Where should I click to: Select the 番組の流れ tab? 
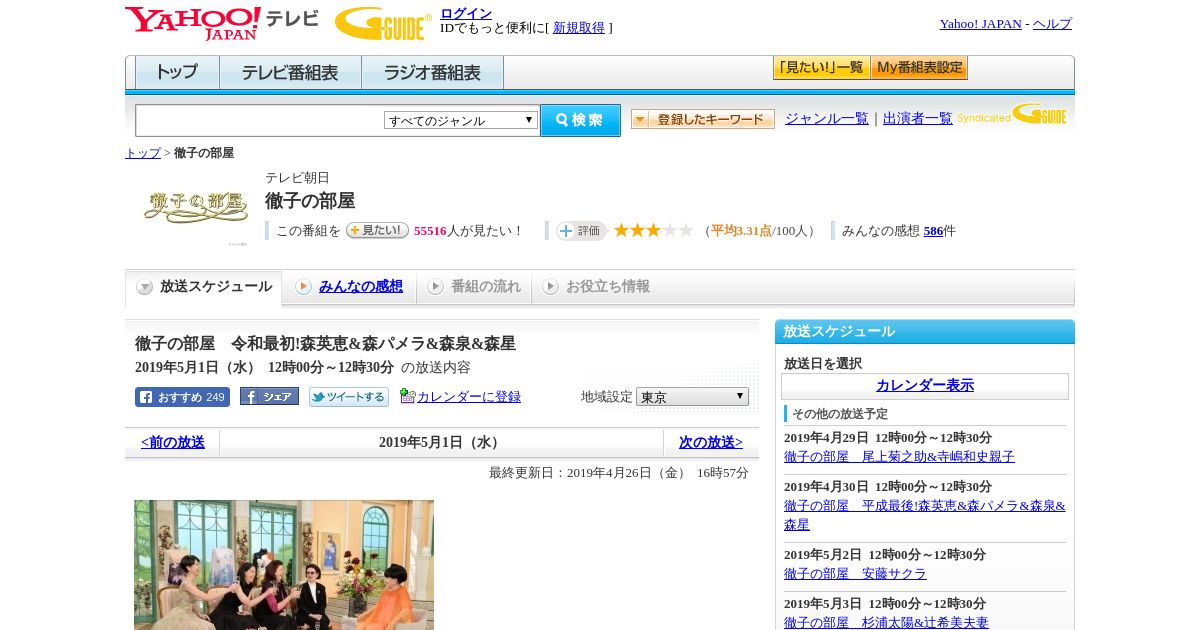pos(474,287)
